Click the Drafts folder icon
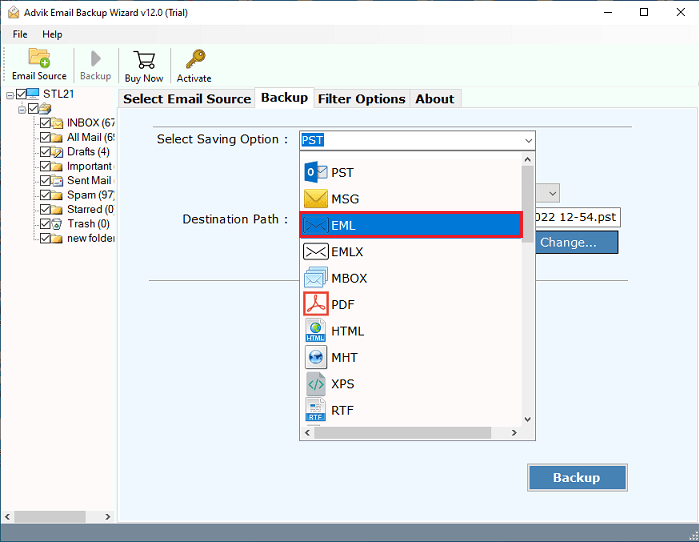699x542 pixels. [57, 152]
